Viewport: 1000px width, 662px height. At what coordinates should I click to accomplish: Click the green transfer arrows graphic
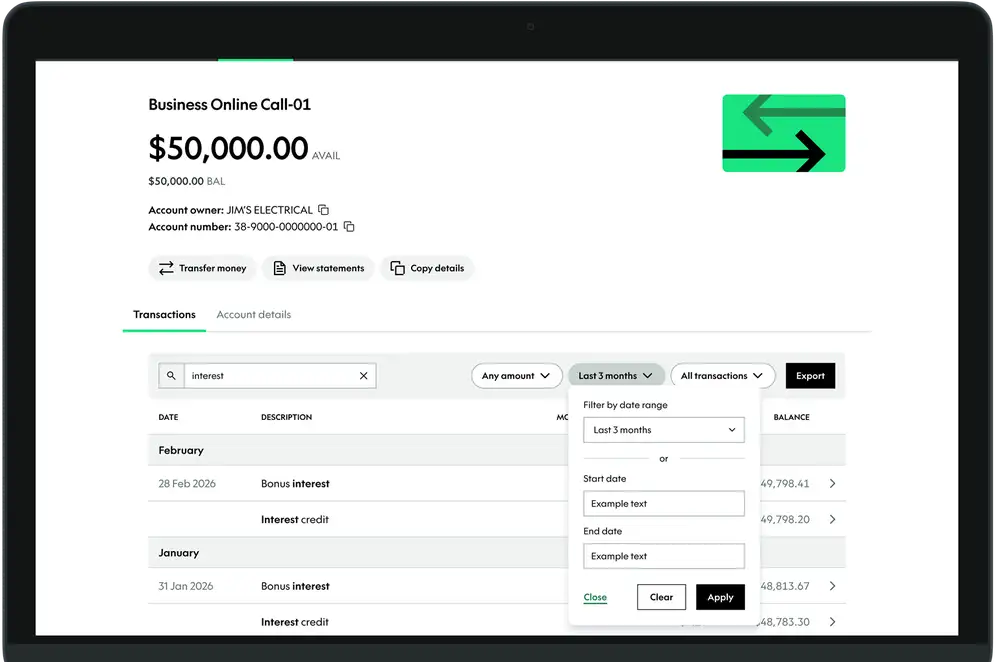click(784, 133)
